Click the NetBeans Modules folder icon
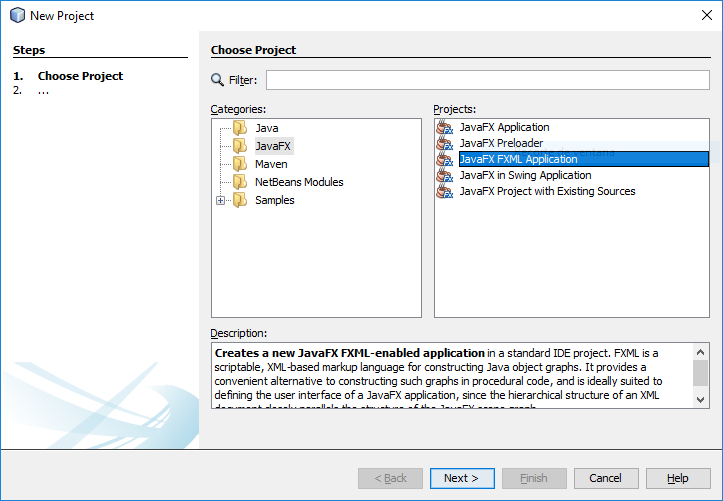723x501 pixels. coord(239,182)
